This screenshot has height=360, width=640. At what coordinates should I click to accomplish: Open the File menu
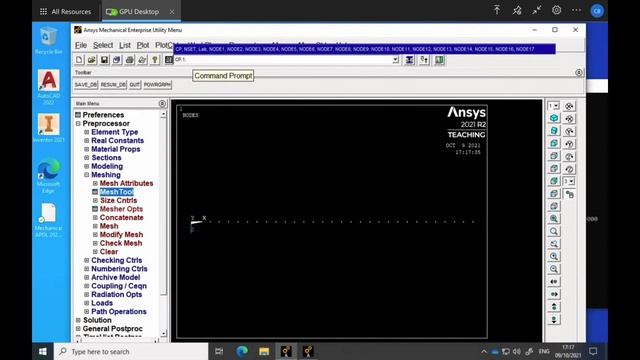coord(81,45)
